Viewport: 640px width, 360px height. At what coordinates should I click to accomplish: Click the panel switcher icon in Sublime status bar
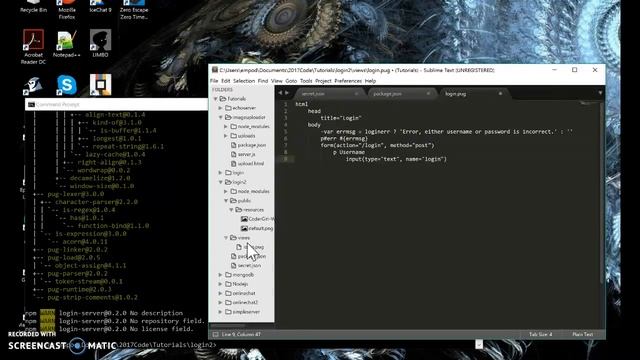216,334
